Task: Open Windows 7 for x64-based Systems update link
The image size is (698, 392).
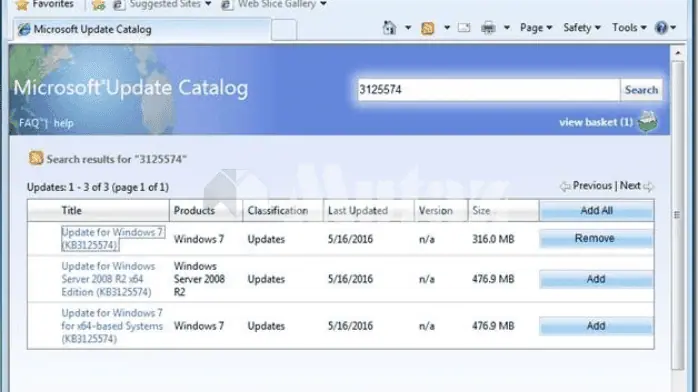Action: point(112,326)
